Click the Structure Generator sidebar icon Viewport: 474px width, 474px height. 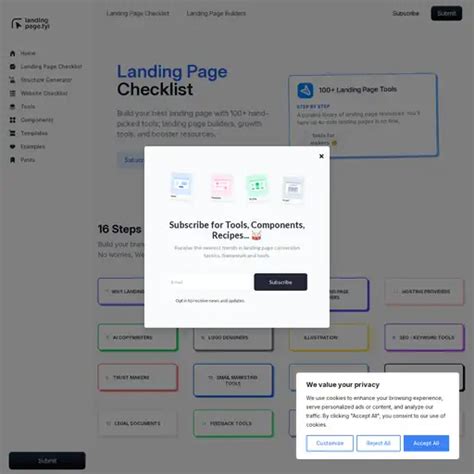point(13,80)
